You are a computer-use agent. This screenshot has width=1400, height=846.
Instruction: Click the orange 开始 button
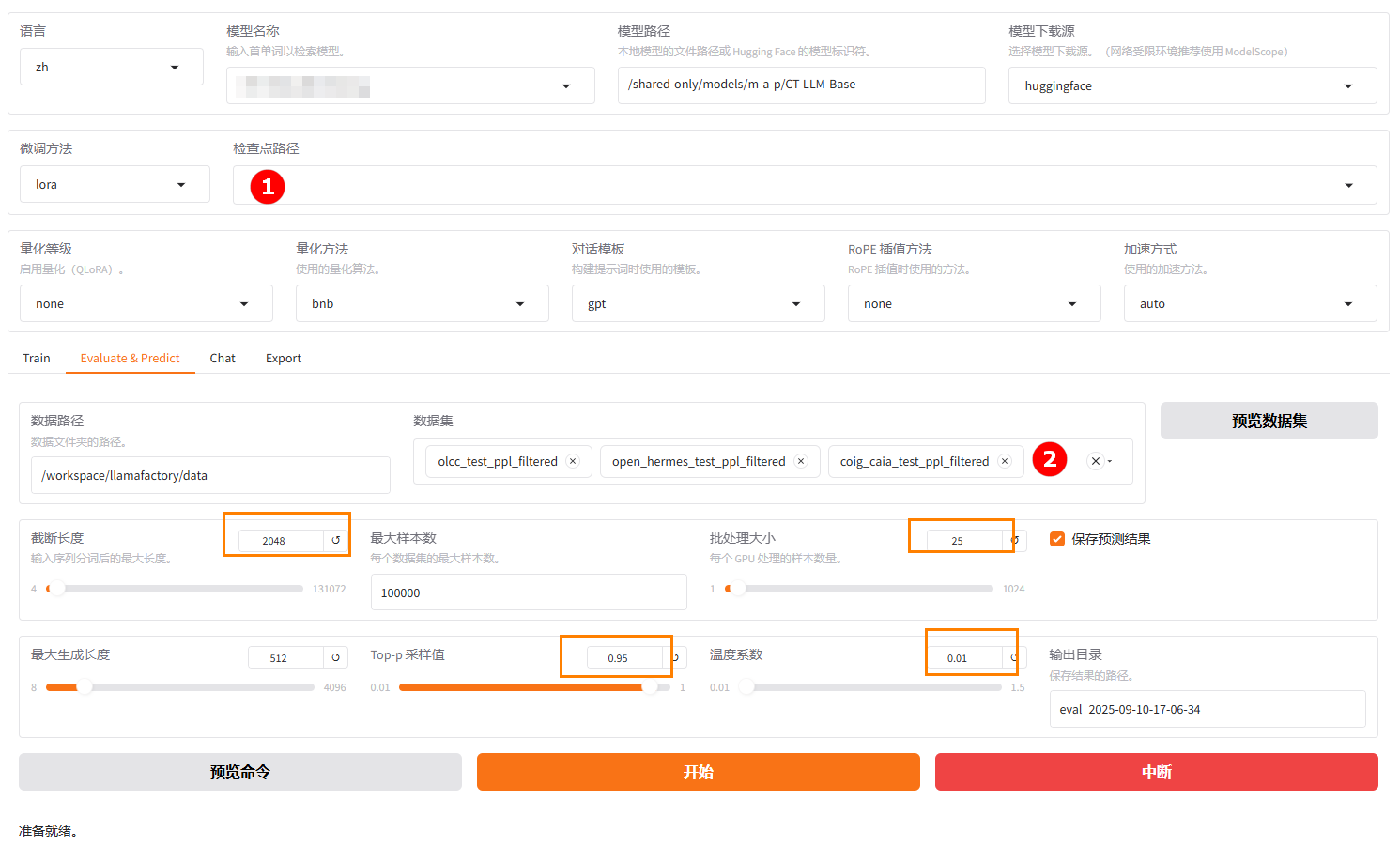point(698,772)
